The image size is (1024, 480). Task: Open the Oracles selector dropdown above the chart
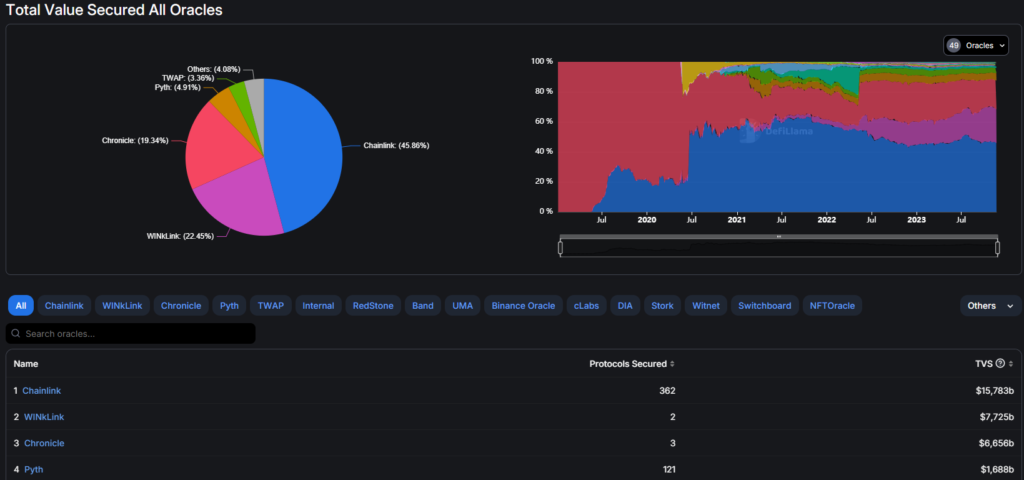976,45
